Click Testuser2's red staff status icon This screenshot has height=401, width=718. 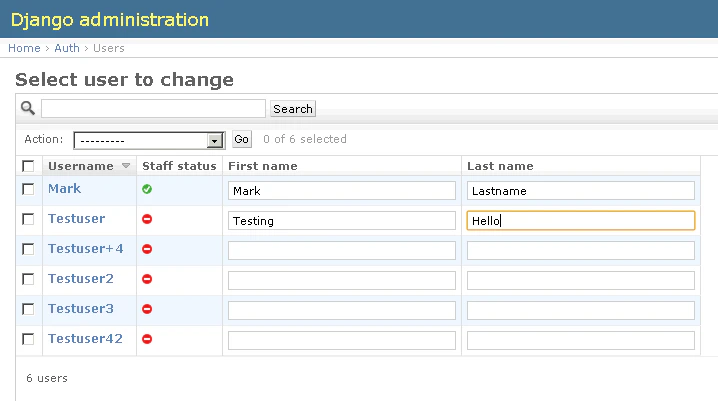pos(147,279)
